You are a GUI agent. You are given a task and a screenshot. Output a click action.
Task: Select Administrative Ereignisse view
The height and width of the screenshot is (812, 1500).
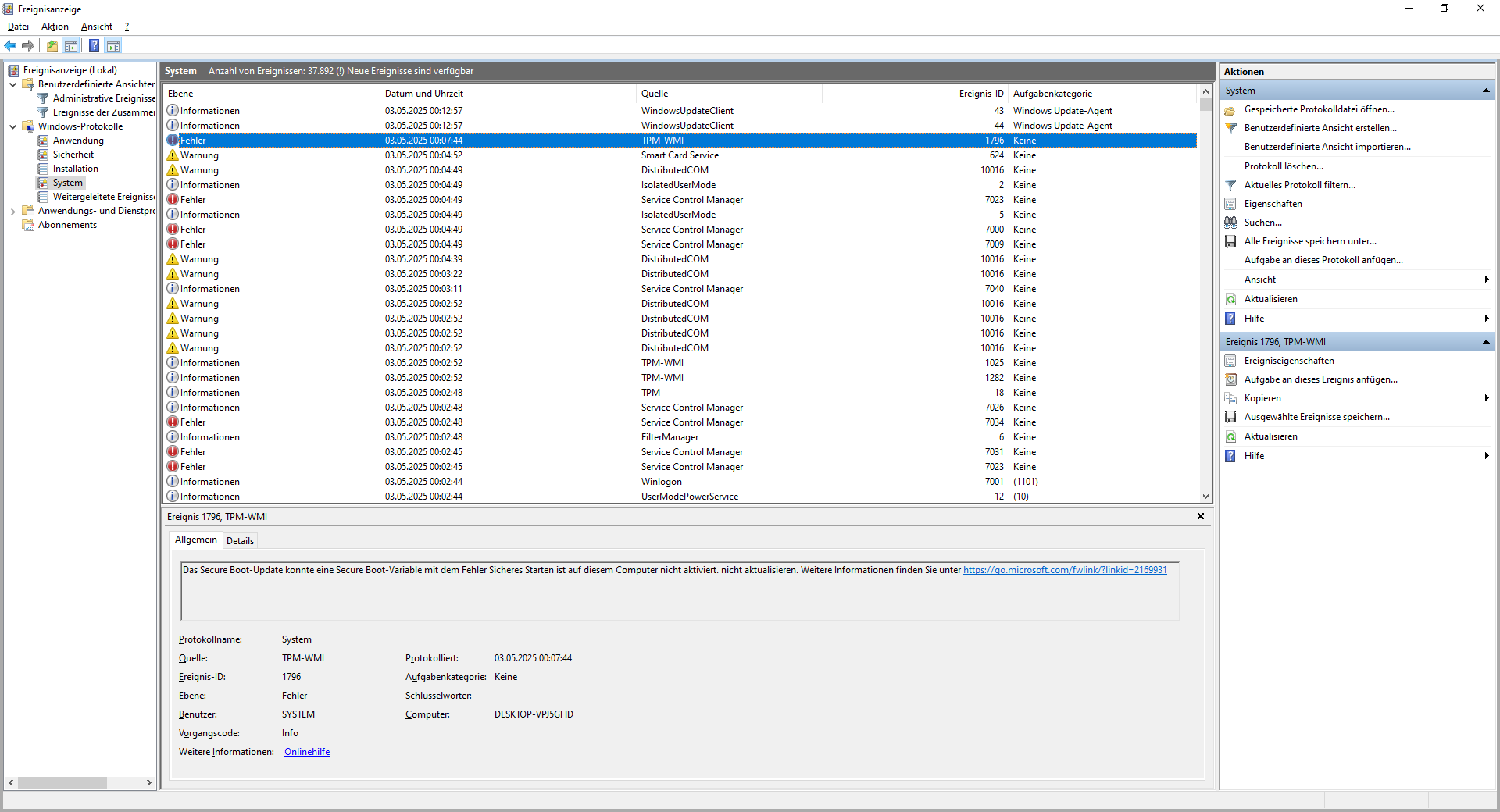tap(104, 98)
